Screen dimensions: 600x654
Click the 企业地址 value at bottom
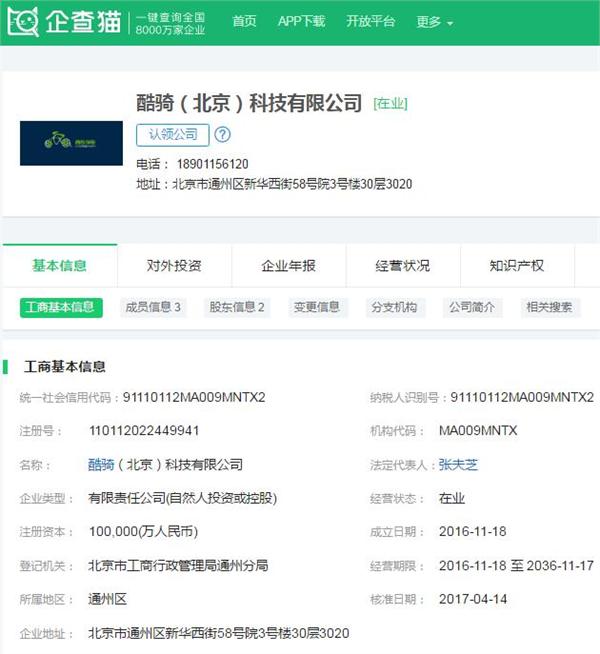[219, 634]
